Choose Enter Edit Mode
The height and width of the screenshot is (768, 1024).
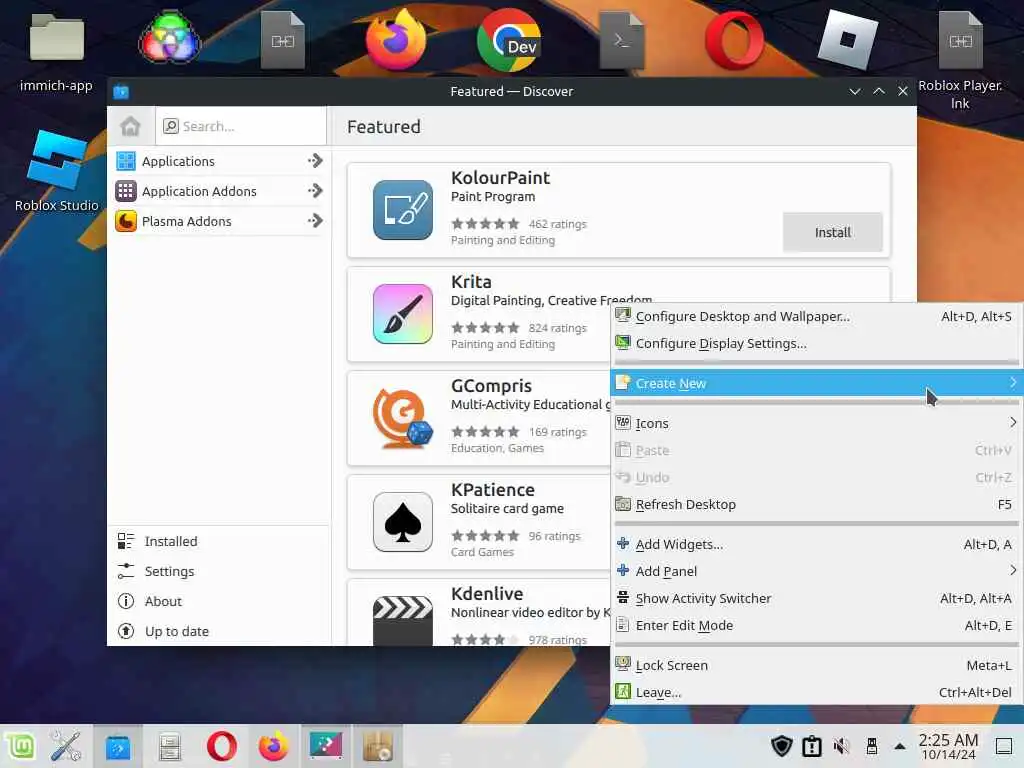click(816, 625)
